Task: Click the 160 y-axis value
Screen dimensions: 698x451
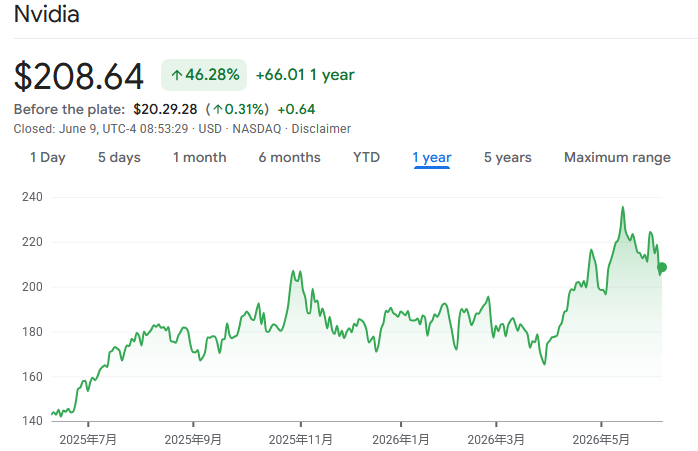Action: (32, 377)
